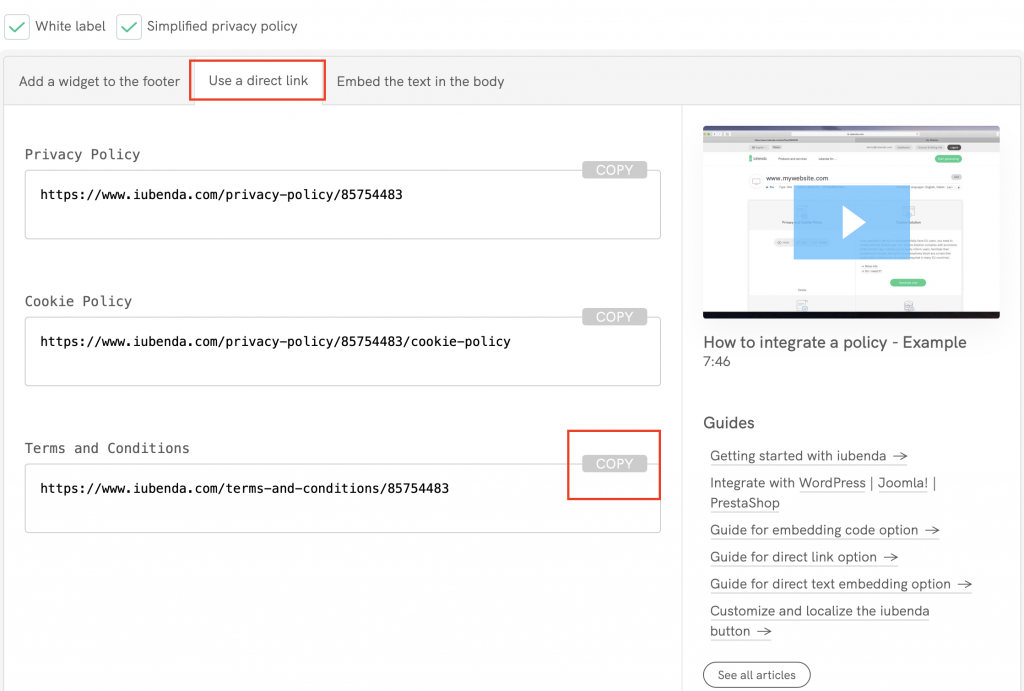1024x691 pixels.
Task: Click the How to integrate a policy video thumbnail
Action: click(851, 222)
